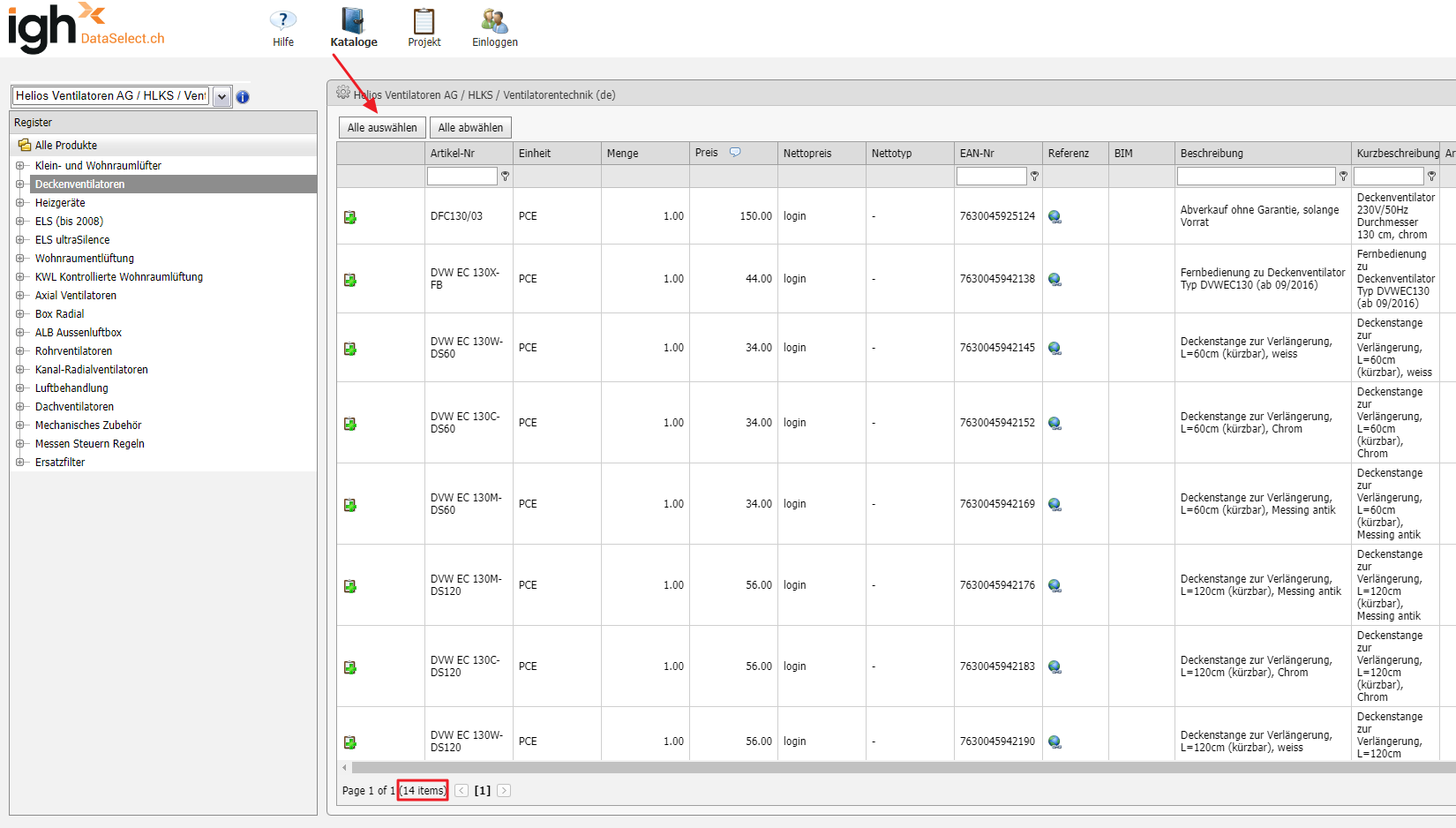The height and width of the screenshot is (828, 1456).
Task: Click the filter icon next to Beschreibung field
Action: (1344, 177)
